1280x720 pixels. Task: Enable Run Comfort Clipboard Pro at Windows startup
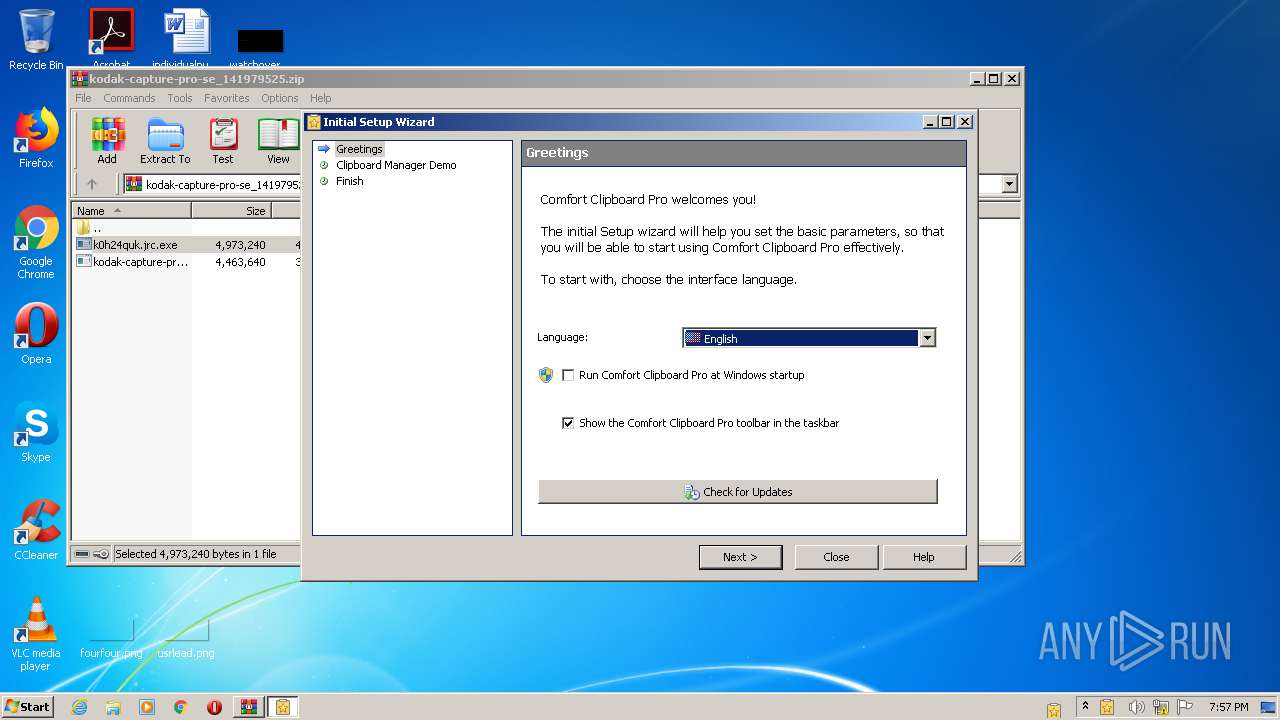(568, 375)
